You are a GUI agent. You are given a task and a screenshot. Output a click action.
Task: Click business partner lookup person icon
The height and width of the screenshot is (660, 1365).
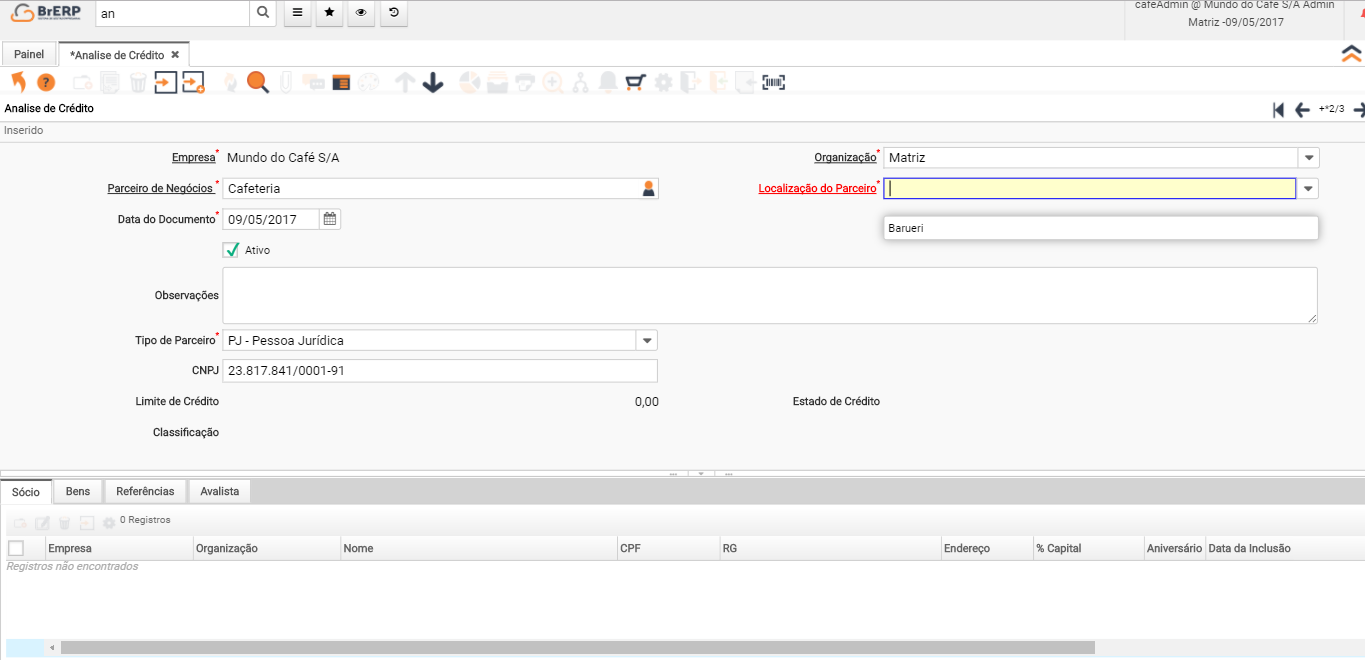[648, 188]
